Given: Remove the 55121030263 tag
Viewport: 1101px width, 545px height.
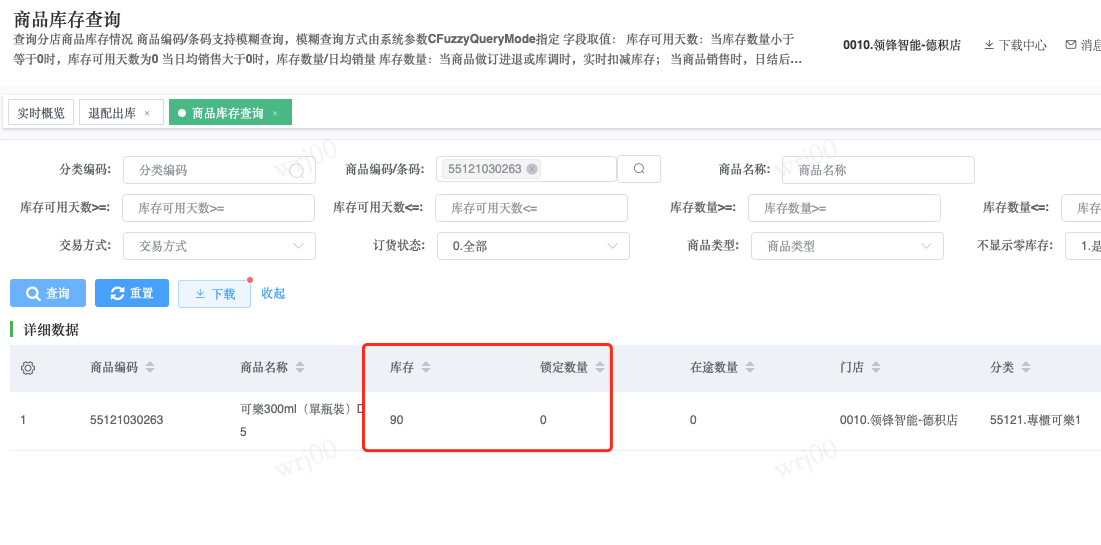Looking at the screenshot, I should tap(532, 169).
